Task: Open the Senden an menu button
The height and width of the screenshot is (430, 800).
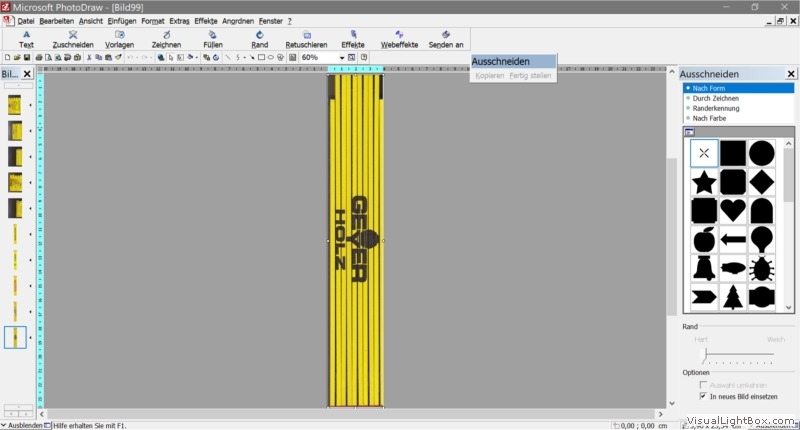Action: [446, 39]
